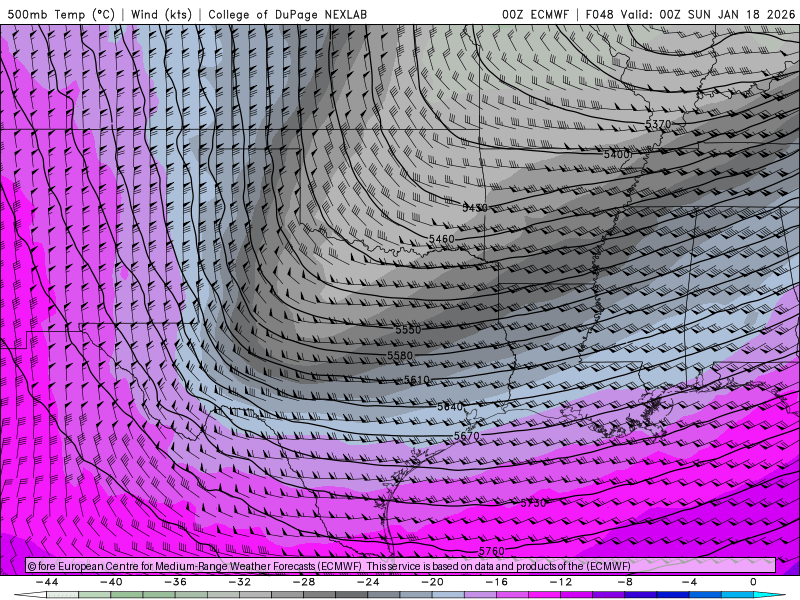The height and width of the screenshot is (600, 800).
Task: Click the -16 color scale label
Action: 497,582
